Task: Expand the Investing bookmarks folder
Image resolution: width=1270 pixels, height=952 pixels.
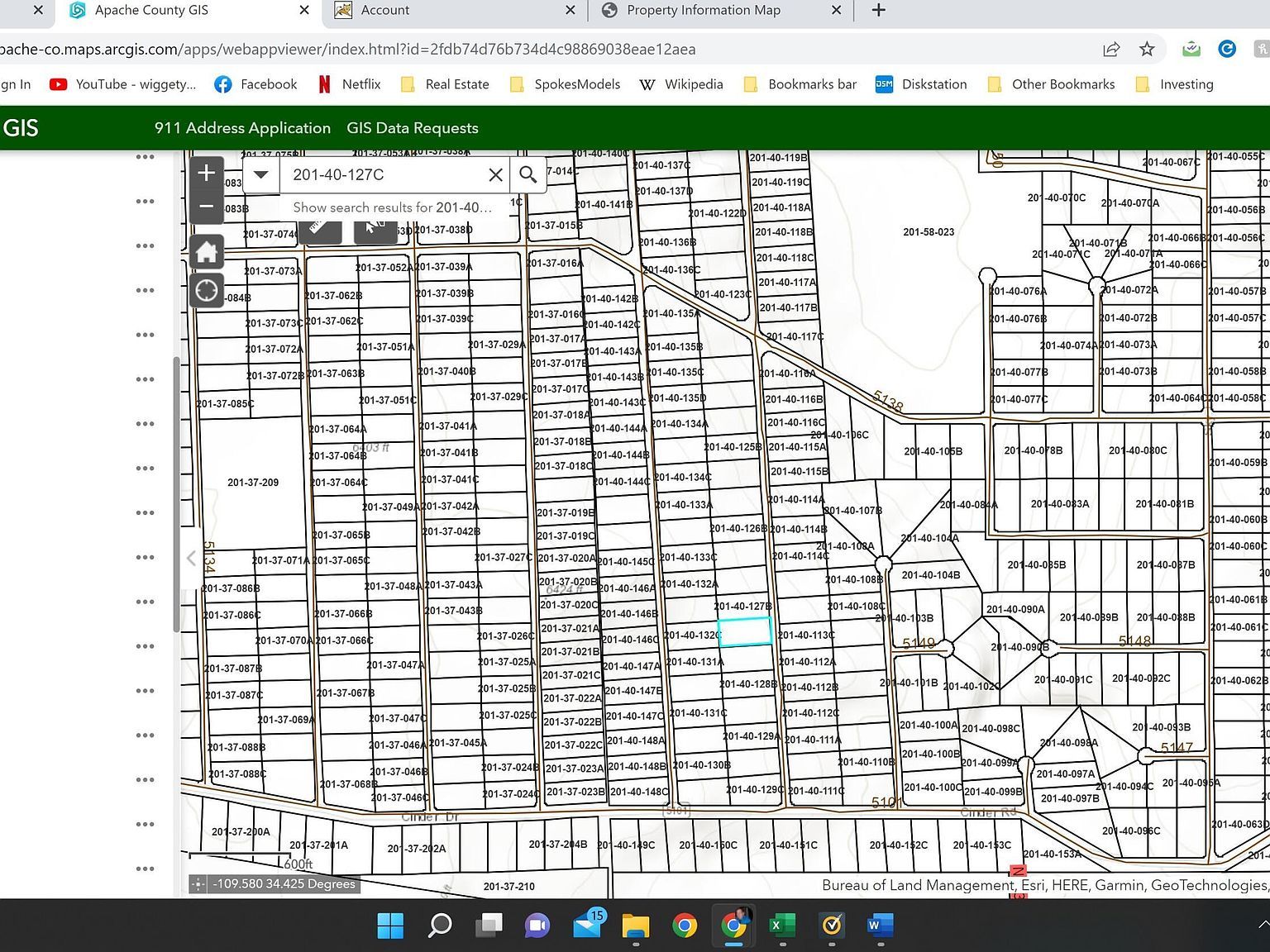Action: tap(1175, 84)
